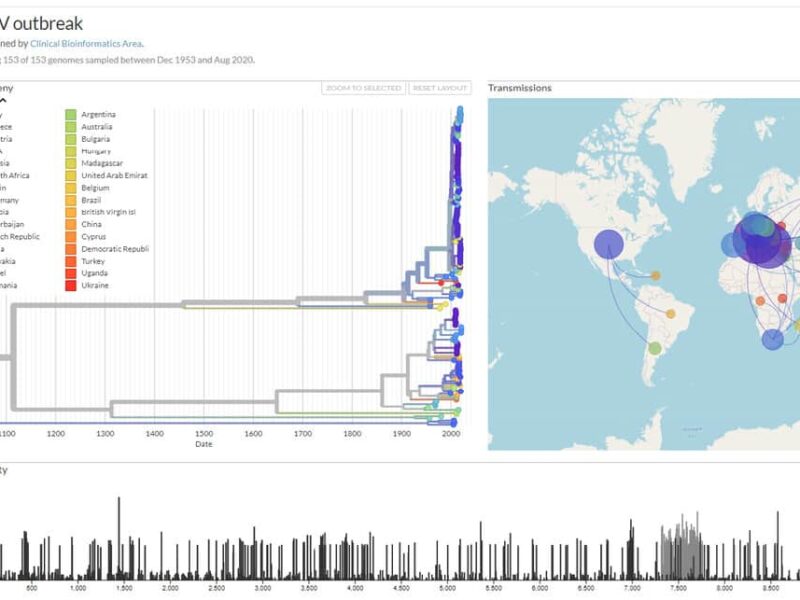Image resolution: width=800 pixels, height=600 pixels.
Task: Click the Ukraine red legend swatch
Action: point(71,285)
